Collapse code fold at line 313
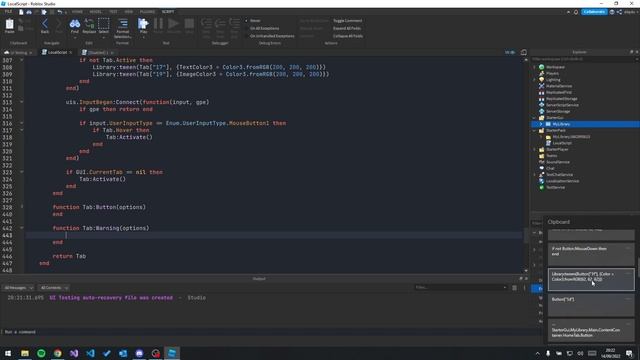The width and height of the screenshot is (640, 360). tap(22, 102)
